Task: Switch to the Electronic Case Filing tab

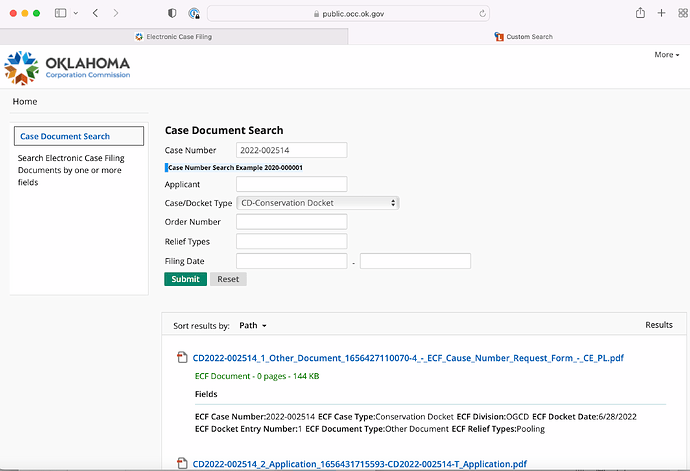Action: (x=174, y=37)
